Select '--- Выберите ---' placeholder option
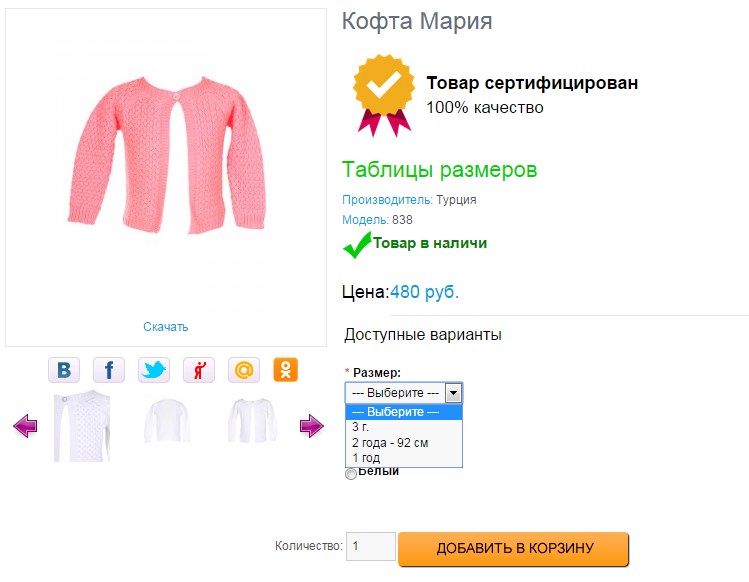Image resolution: width=749 pixels, height=582 pixels. tap(403, 412)
